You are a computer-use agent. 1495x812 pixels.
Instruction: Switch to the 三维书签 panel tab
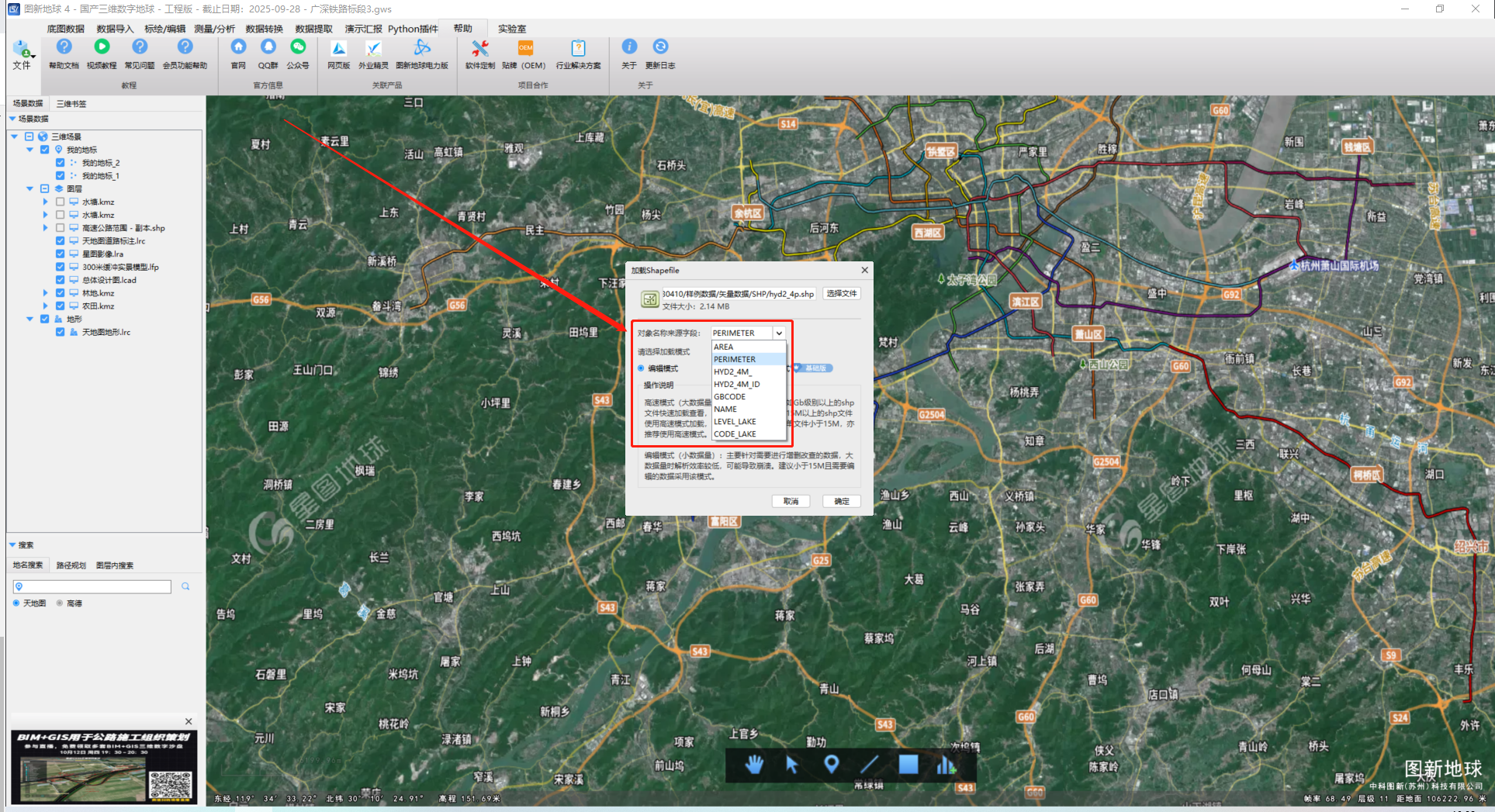tap(71, 103)
